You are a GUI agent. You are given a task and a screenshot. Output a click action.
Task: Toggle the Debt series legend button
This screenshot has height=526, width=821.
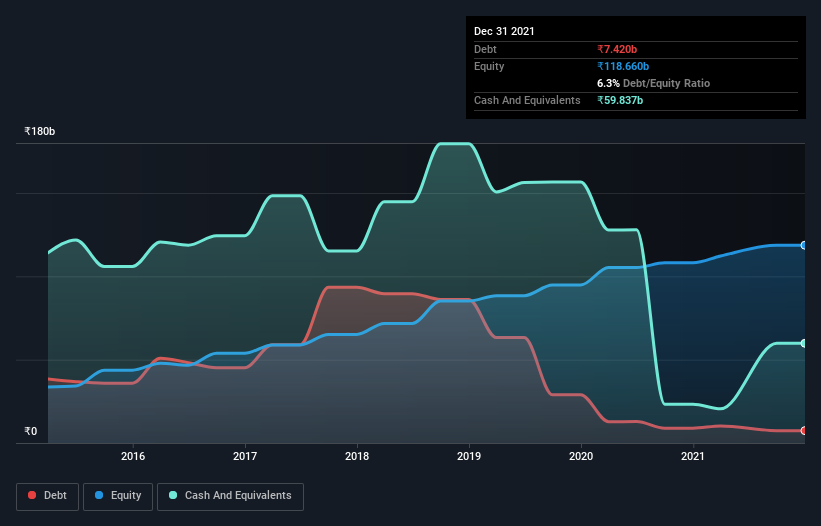click(48, 496)
